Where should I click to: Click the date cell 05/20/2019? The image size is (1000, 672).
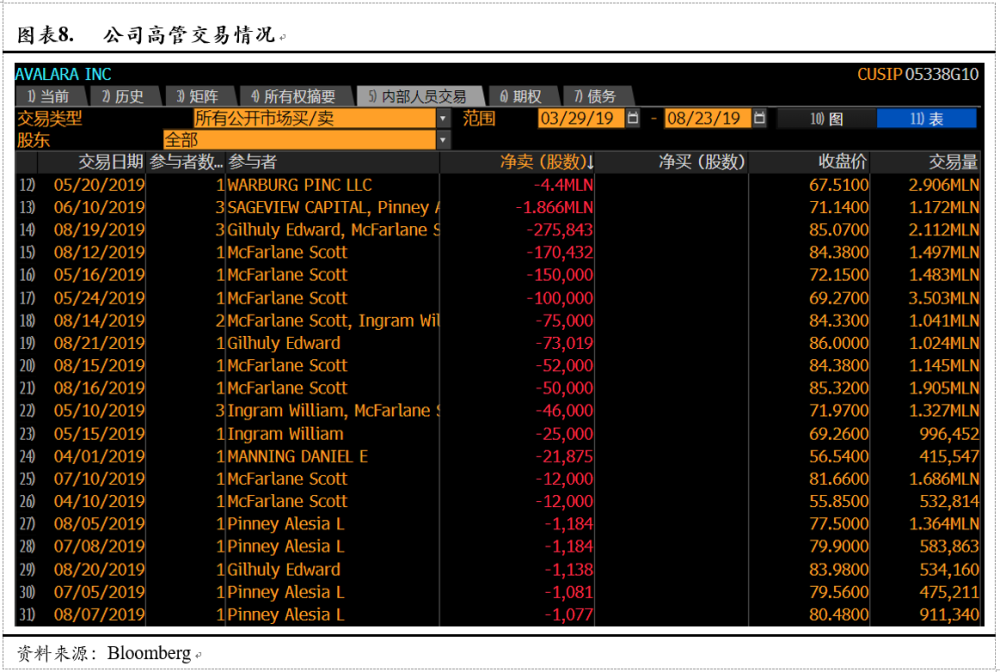point(99,185)
